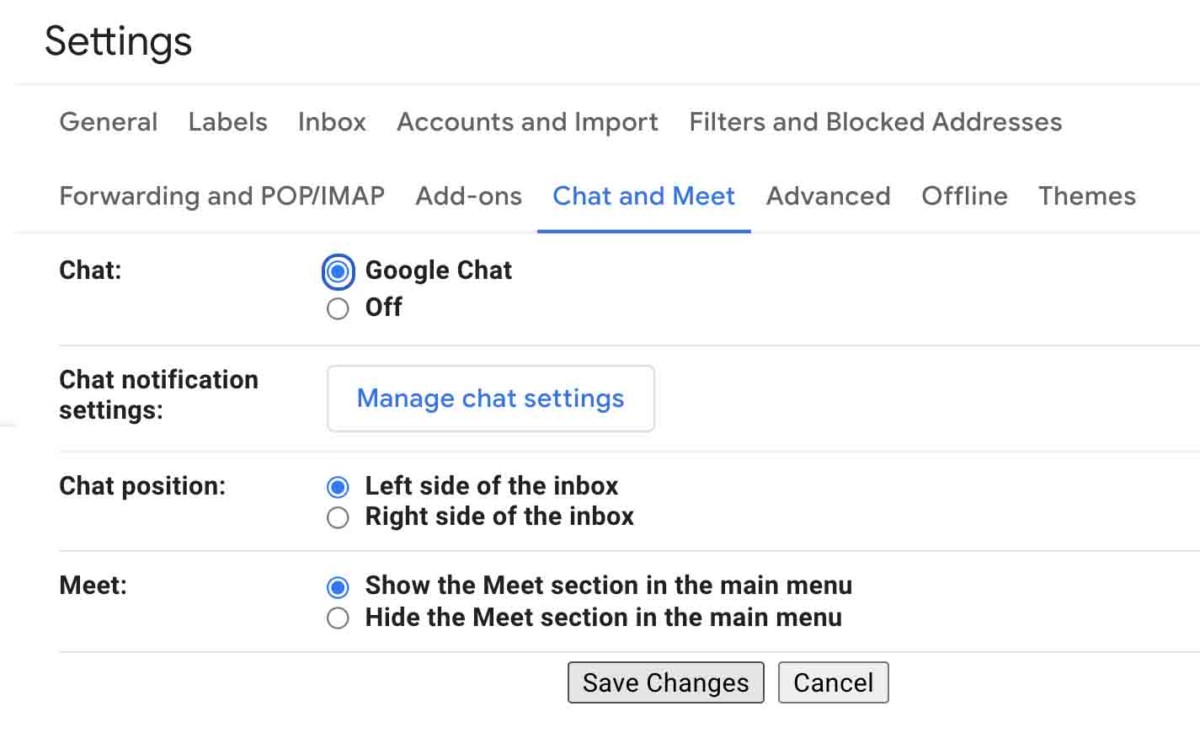Select Hide the Meet section option
The height and width of the screenshot is (733, 1200).
pyautogui.click(x=339, y=618)
